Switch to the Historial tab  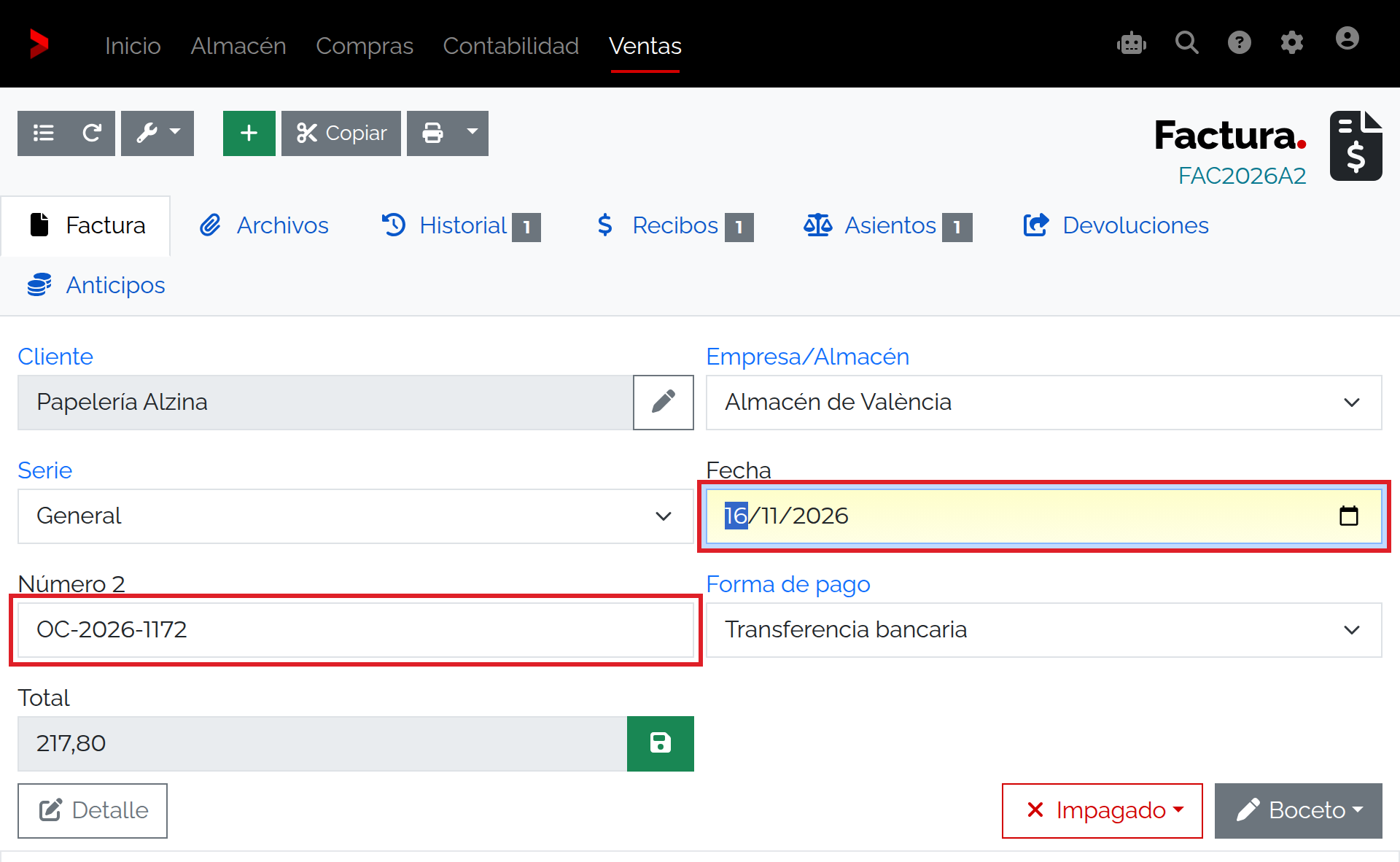(461, 225)
